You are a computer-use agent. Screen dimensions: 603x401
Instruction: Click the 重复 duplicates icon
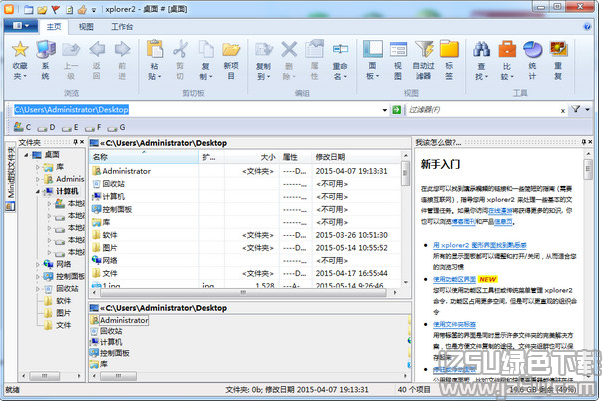point(558,49)
